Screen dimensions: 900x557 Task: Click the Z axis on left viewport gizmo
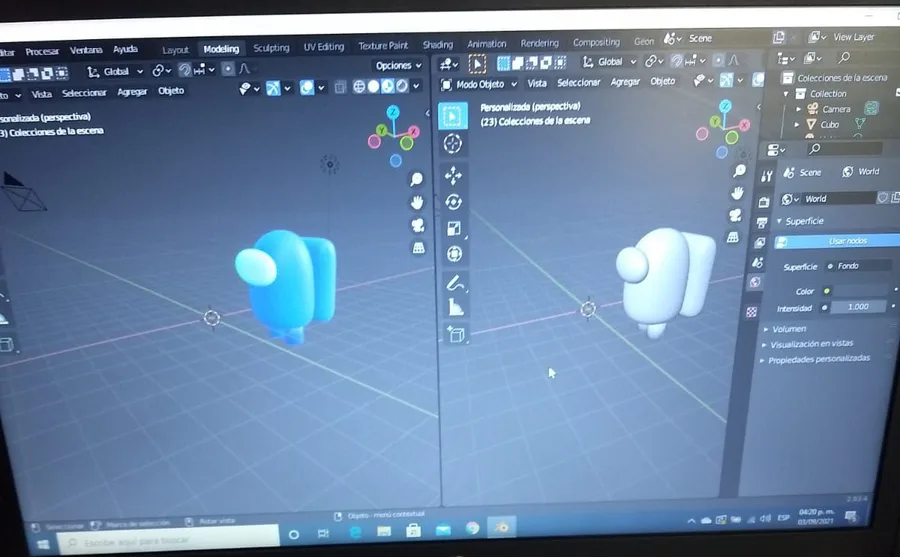(393, 112)
